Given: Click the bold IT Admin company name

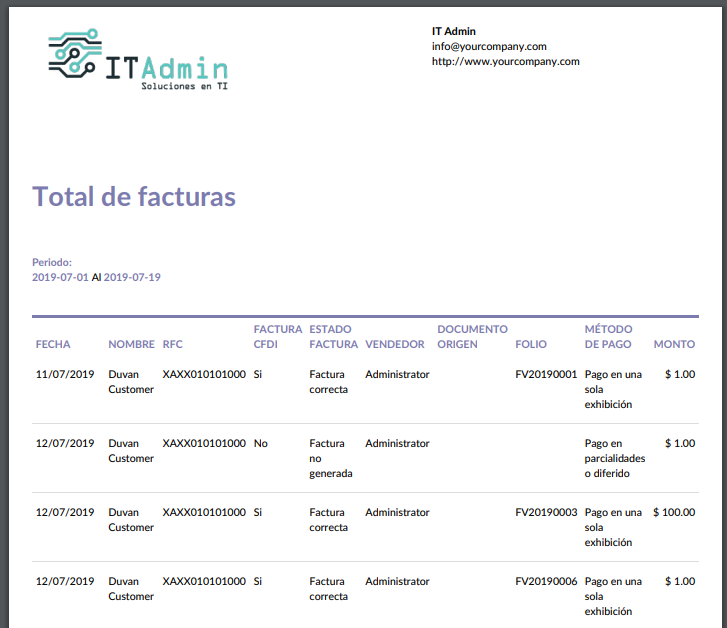Looking at the screenshot, I should tap(454, 31).
